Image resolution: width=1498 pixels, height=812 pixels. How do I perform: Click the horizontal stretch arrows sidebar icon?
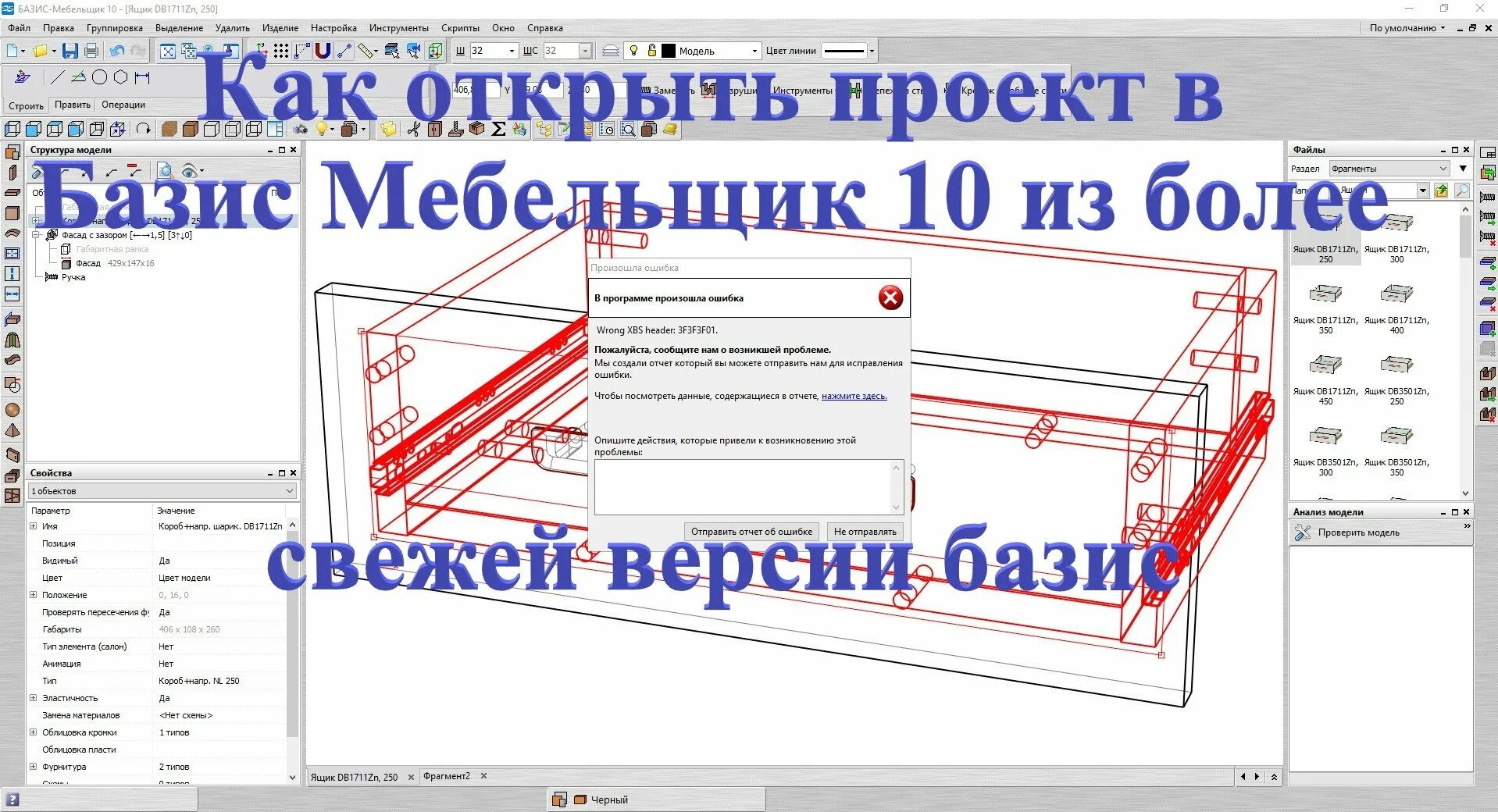click(12, 294)
